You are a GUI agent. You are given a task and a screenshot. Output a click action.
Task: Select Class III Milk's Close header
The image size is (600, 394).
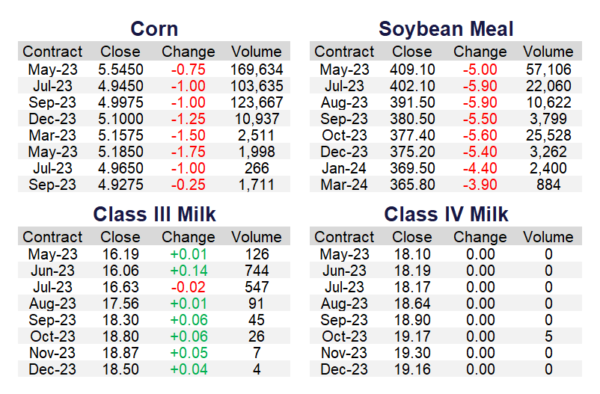(120, 237)
